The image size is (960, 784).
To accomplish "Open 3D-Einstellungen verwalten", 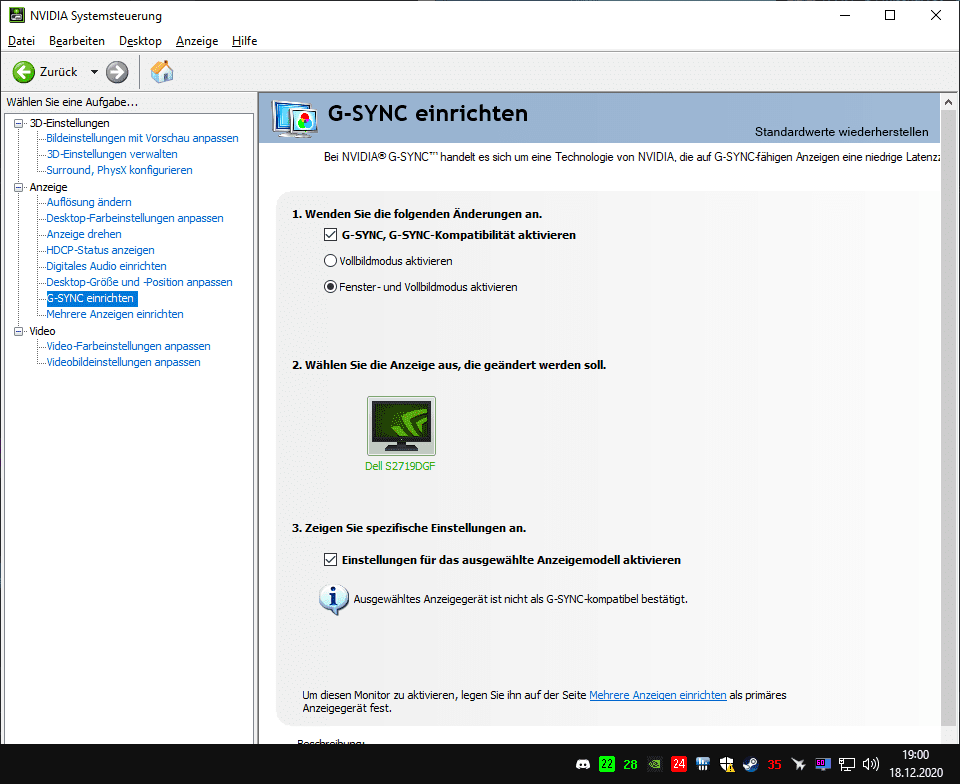I will pos(112,154).
